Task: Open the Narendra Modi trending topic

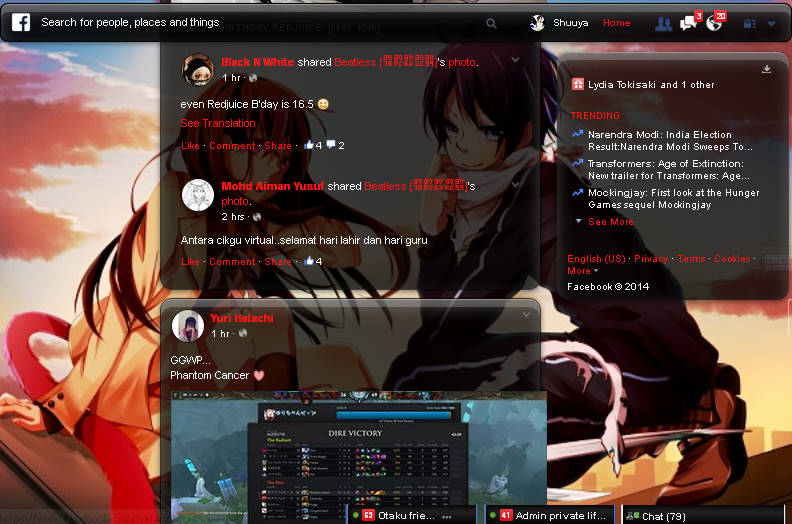Action: click(670, 140)
